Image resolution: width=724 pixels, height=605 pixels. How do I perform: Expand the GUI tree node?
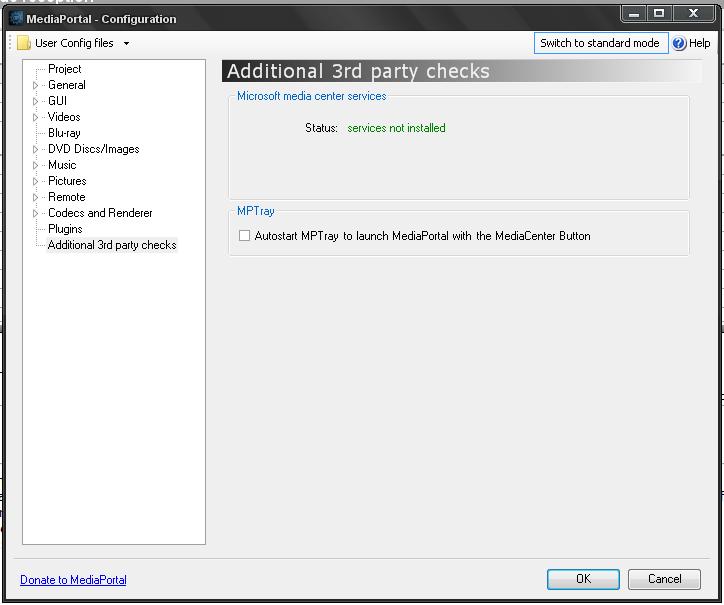(35, 101)
